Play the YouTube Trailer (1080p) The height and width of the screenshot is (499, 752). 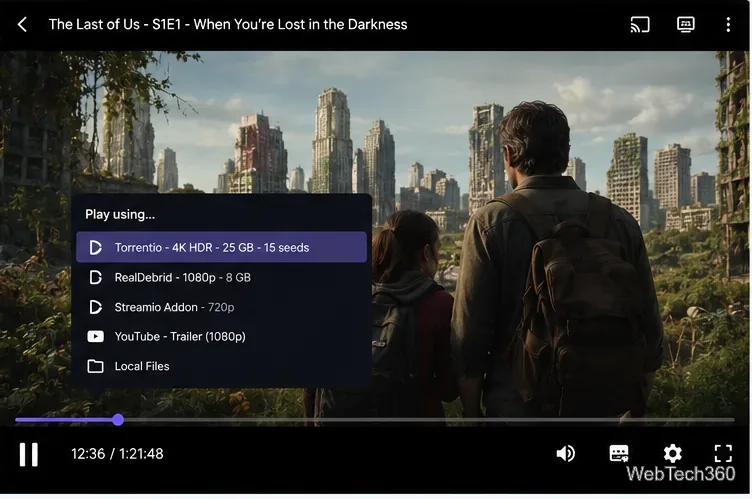[222, 336]
